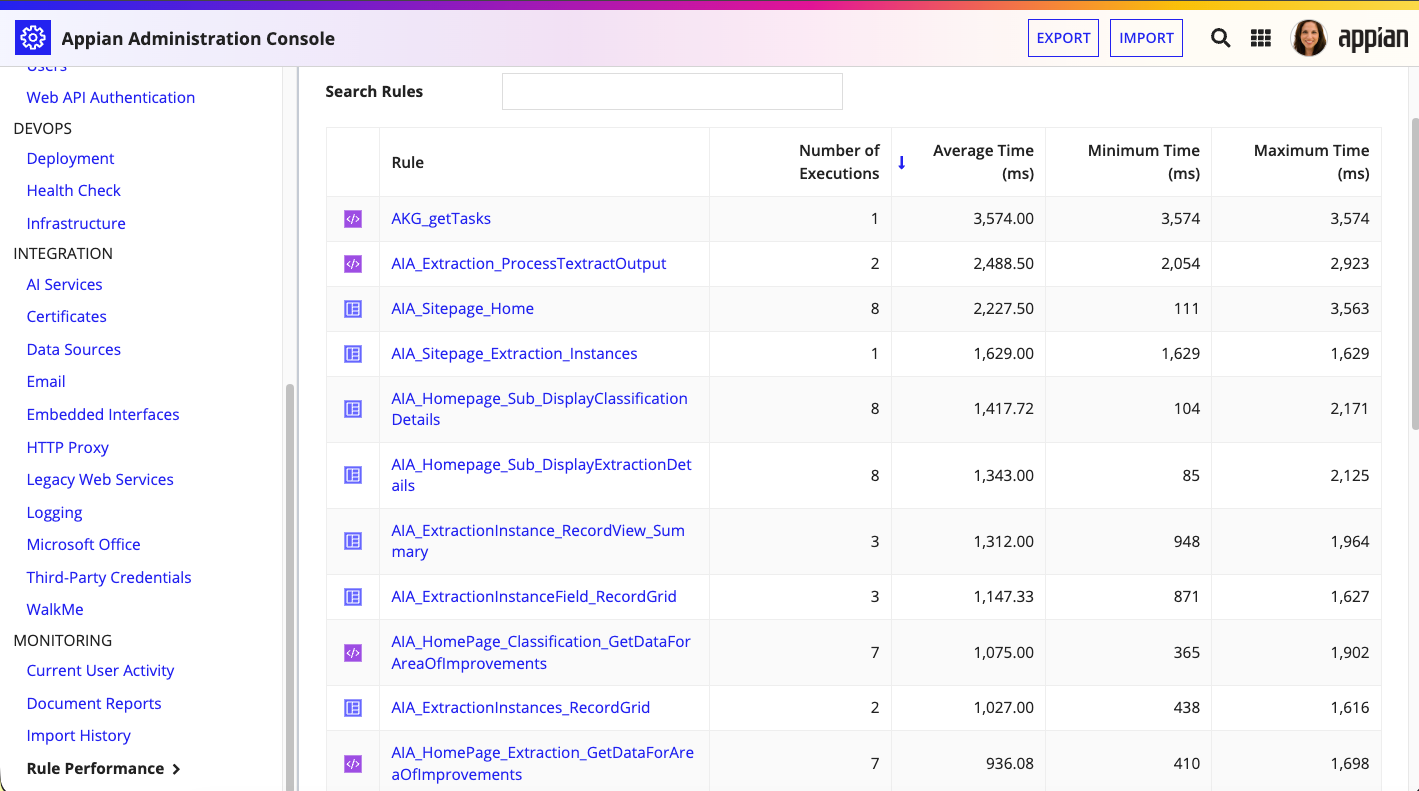The image size is (1419, 791).
Task: Click the user profile avatar
Action: coord(1309,38)
